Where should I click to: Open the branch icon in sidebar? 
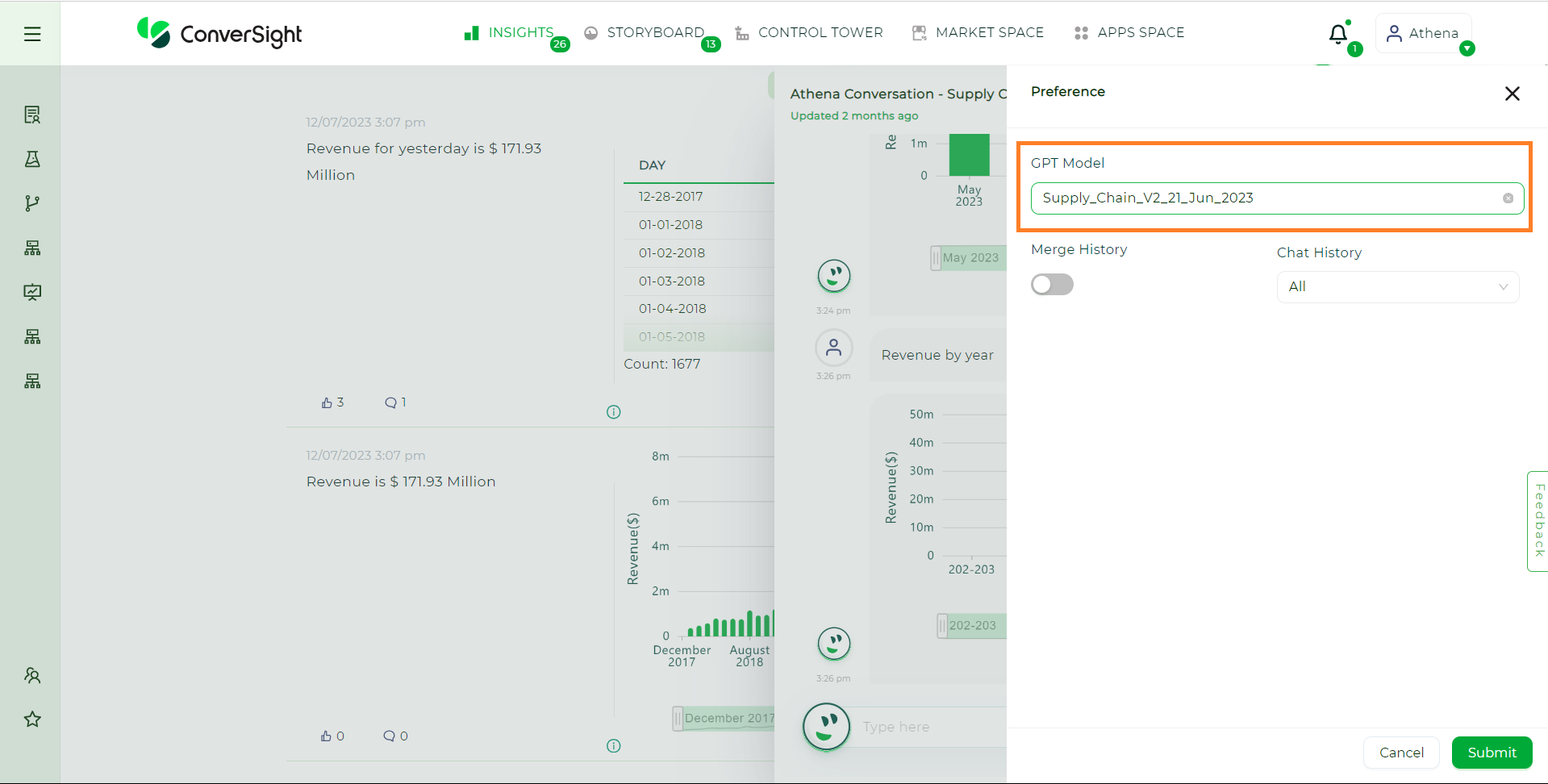click(x=32, y=203)
